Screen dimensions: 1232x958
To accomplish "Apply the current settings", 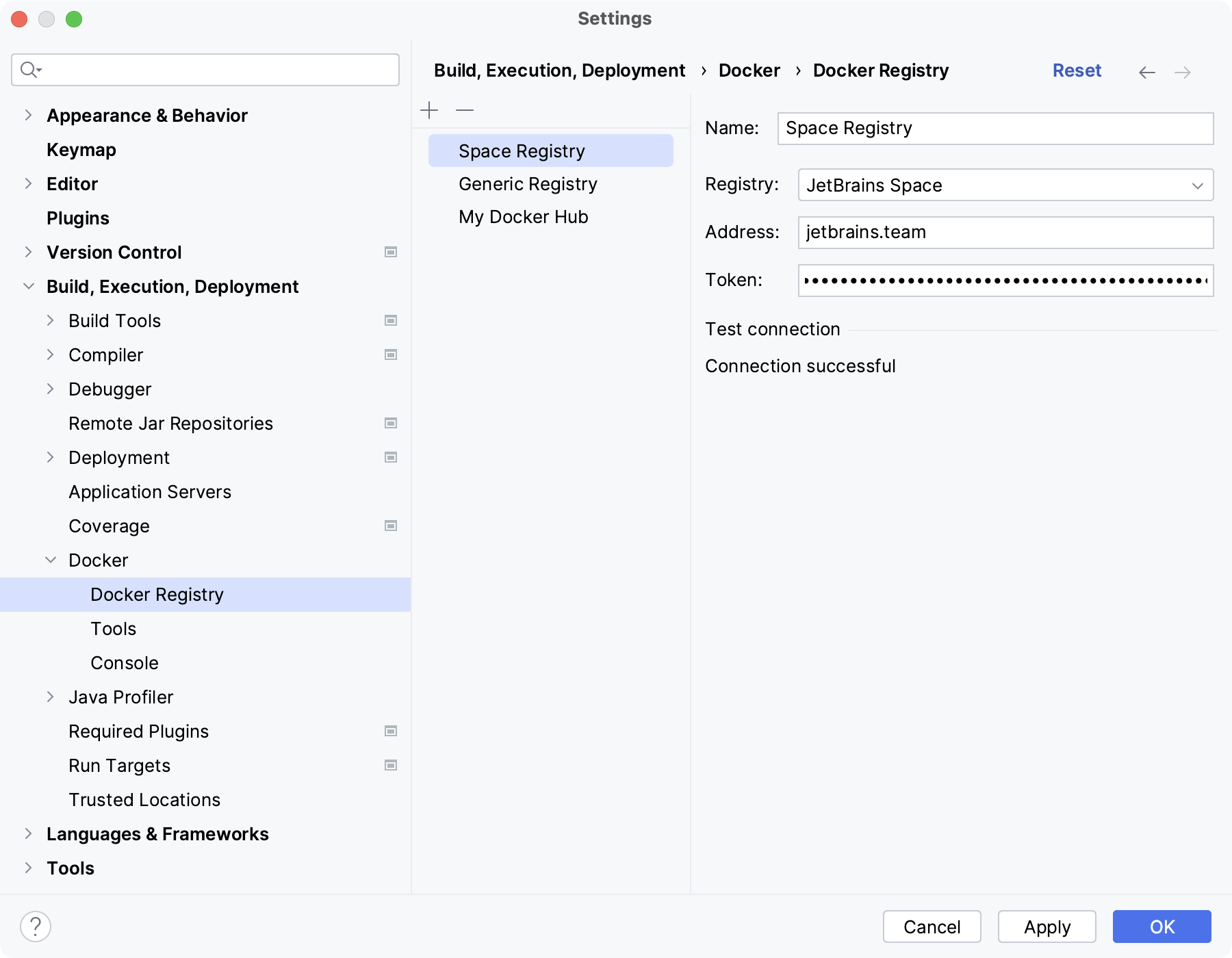I will click(x=1046, y=927).
